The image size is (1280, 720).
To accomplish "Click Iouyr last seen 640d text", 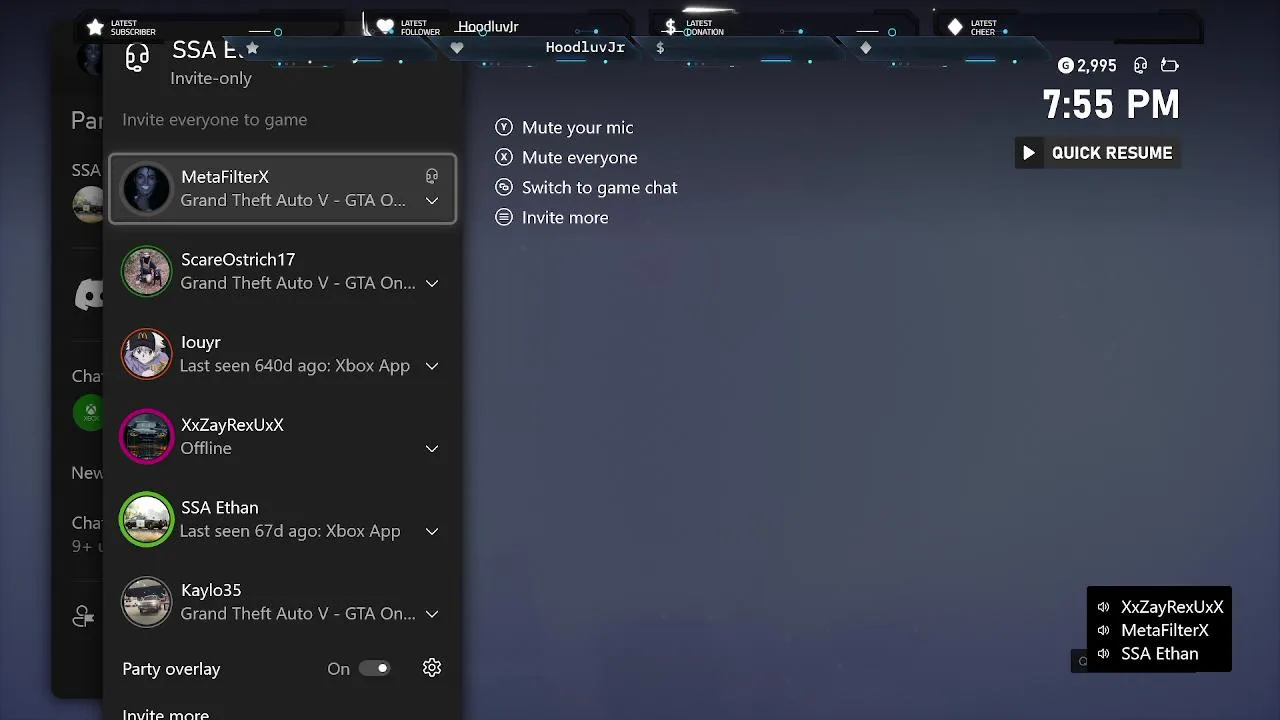I will point(295,366).
